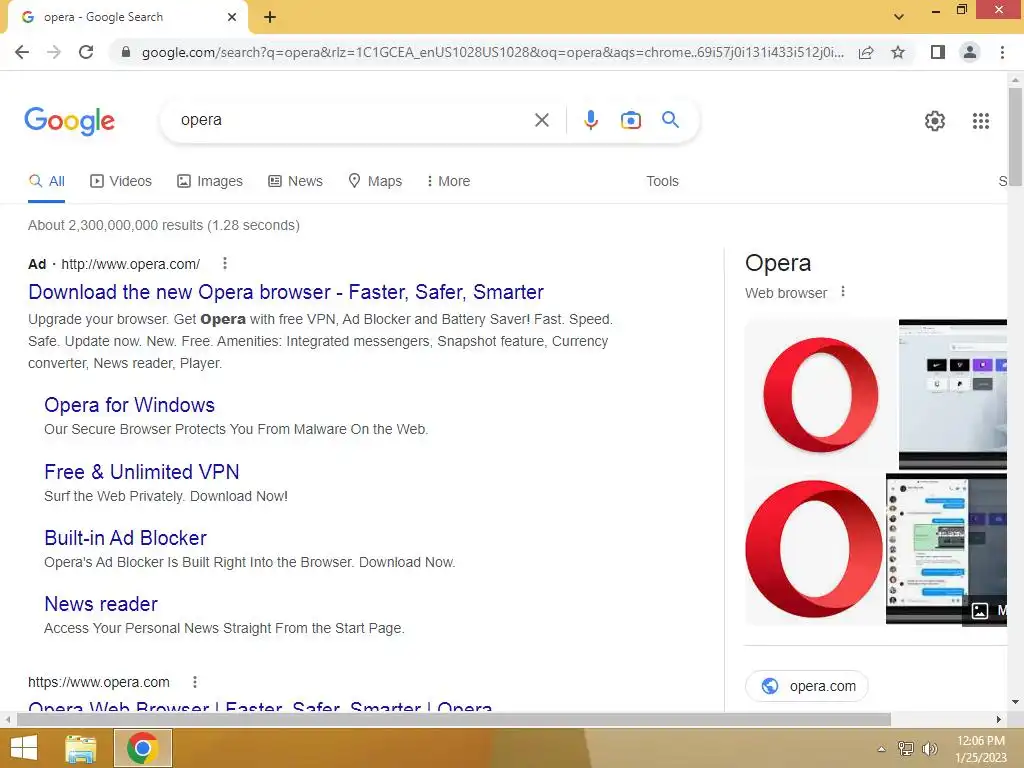
Task: Start a voice search with microphone
Action: pos(590,120)
